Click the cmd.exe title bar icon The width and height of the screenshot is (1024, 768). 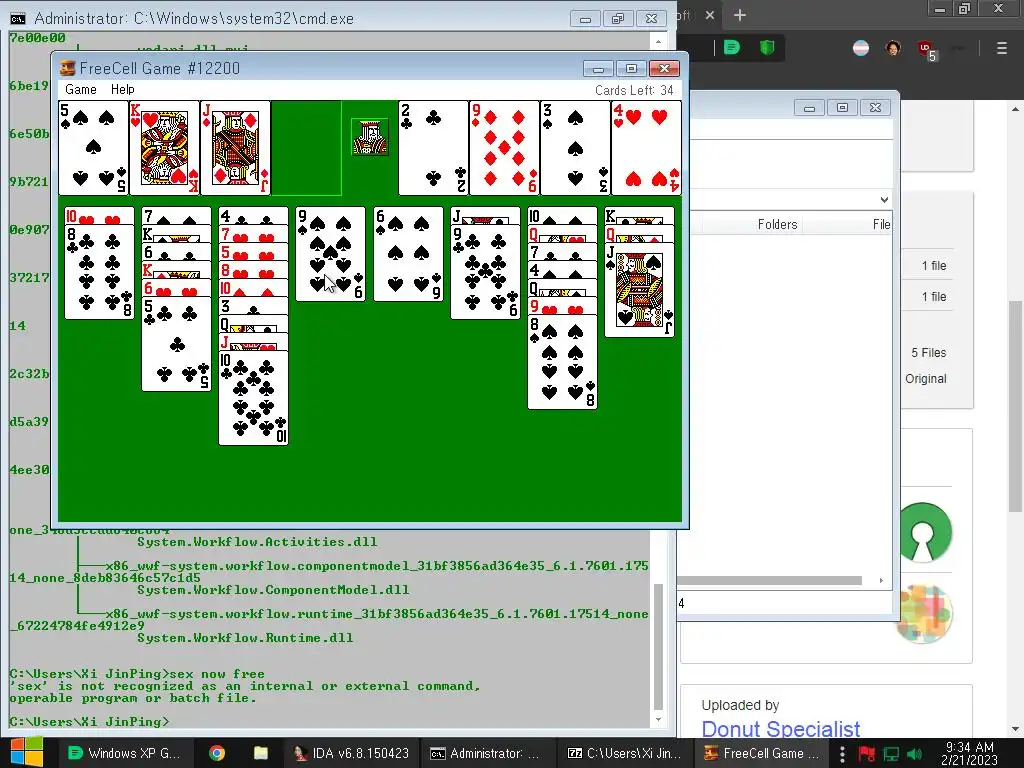tap(18, 18)
